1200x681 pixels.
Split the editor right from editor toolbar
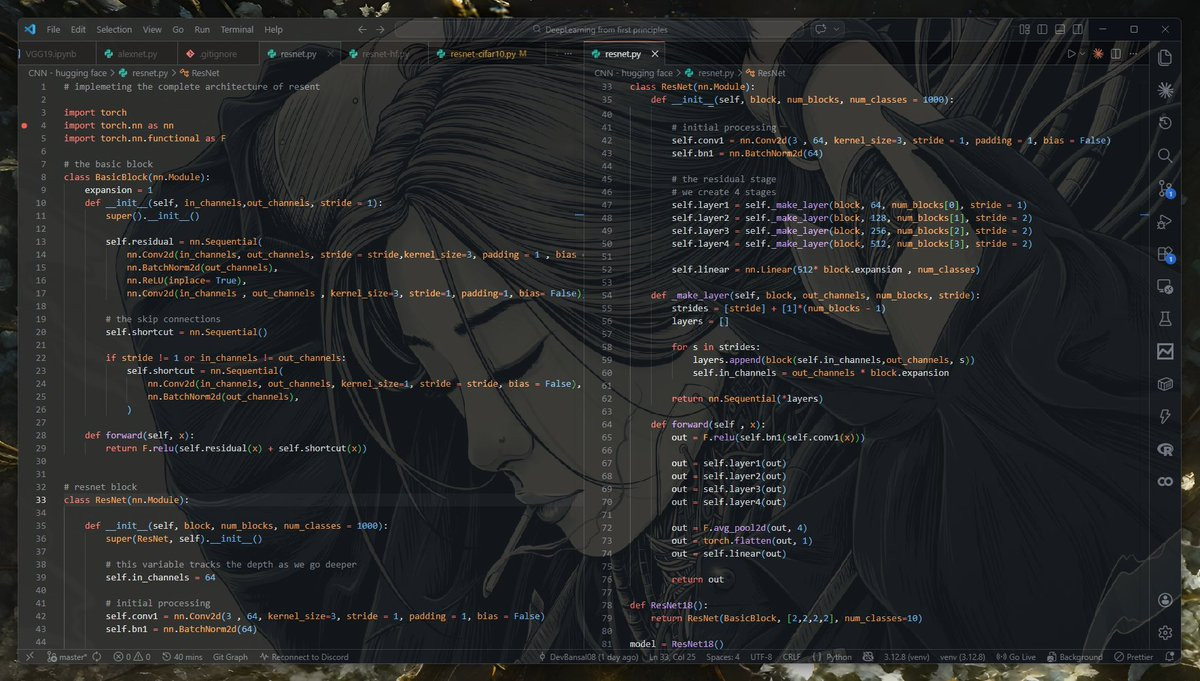[1118, 53]
